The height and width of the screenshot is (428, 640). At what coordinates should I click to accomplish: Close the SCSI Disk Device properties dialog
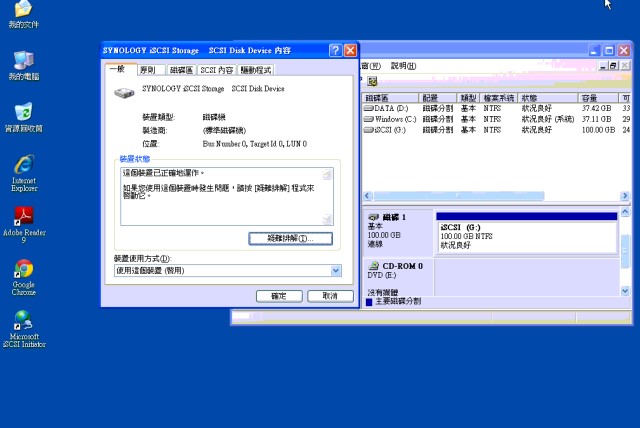click(x=350, y=50)
